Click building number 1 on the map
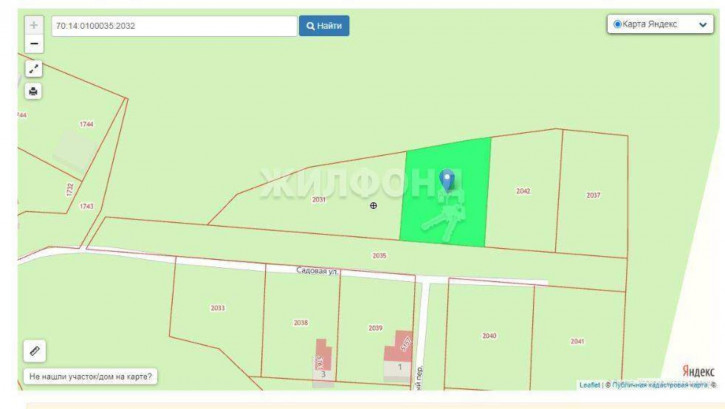The width and height of the screenshot is (725, 409). pos(399,367)
